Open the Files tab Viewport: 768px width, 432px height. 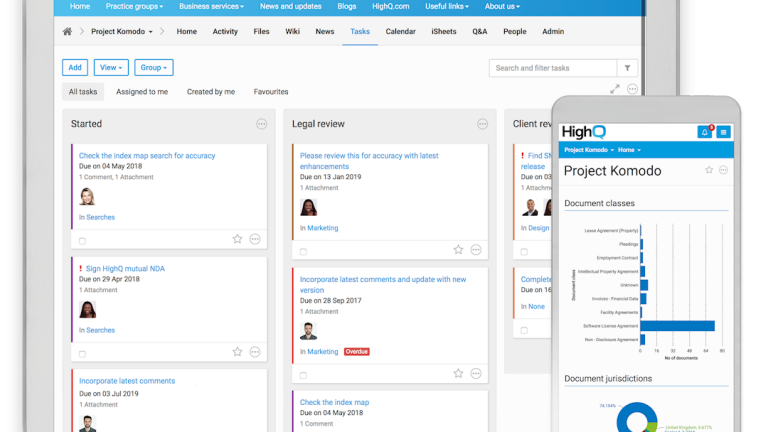click(261, 31)
